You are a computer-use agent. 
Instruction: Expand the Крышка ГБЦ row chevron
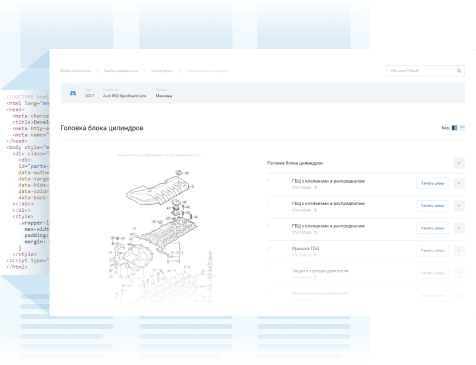coord(459,251)
